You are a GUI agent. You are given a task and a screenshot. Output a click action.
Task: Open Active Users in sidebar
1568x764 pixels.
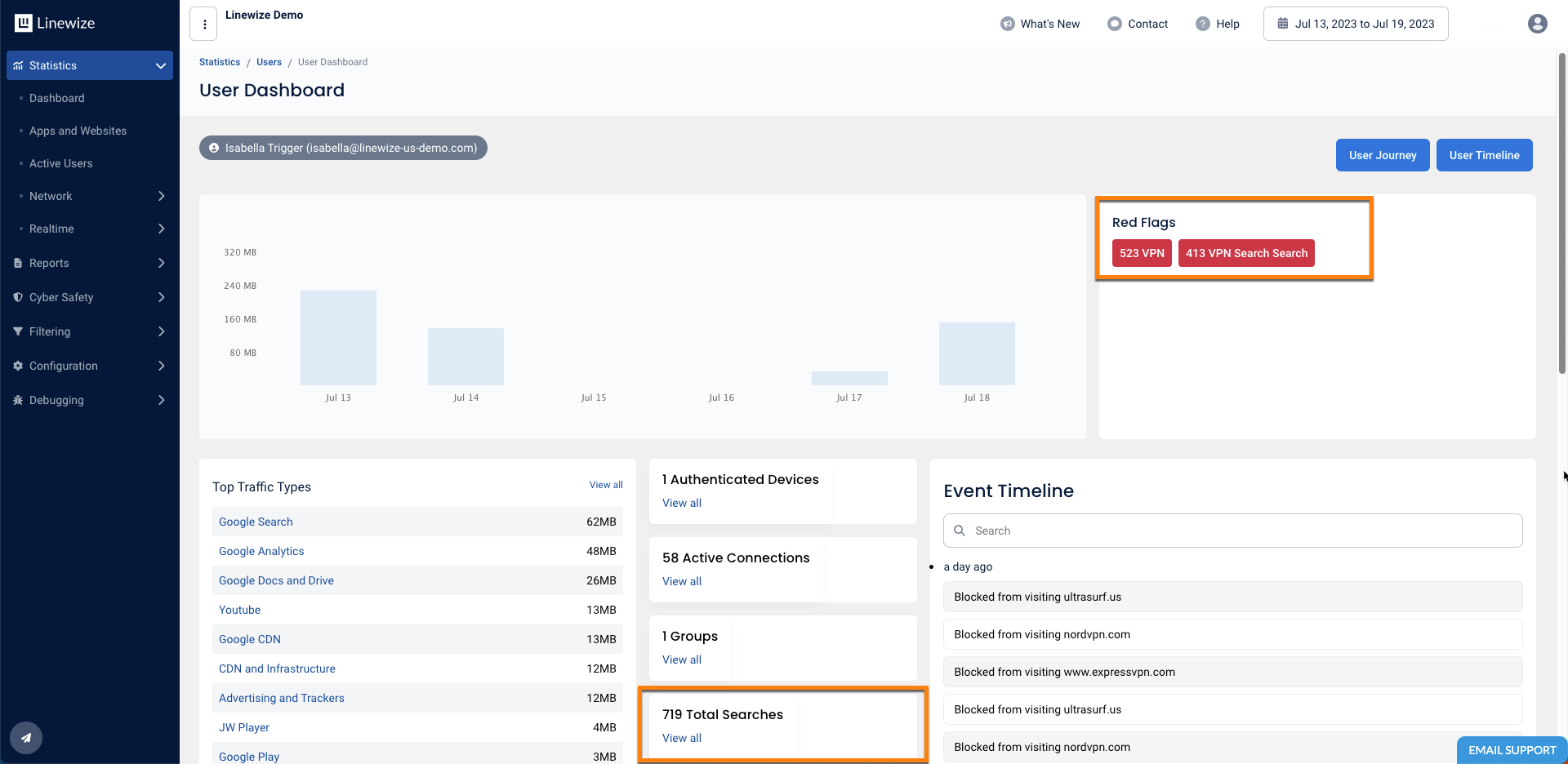(60, 163)
